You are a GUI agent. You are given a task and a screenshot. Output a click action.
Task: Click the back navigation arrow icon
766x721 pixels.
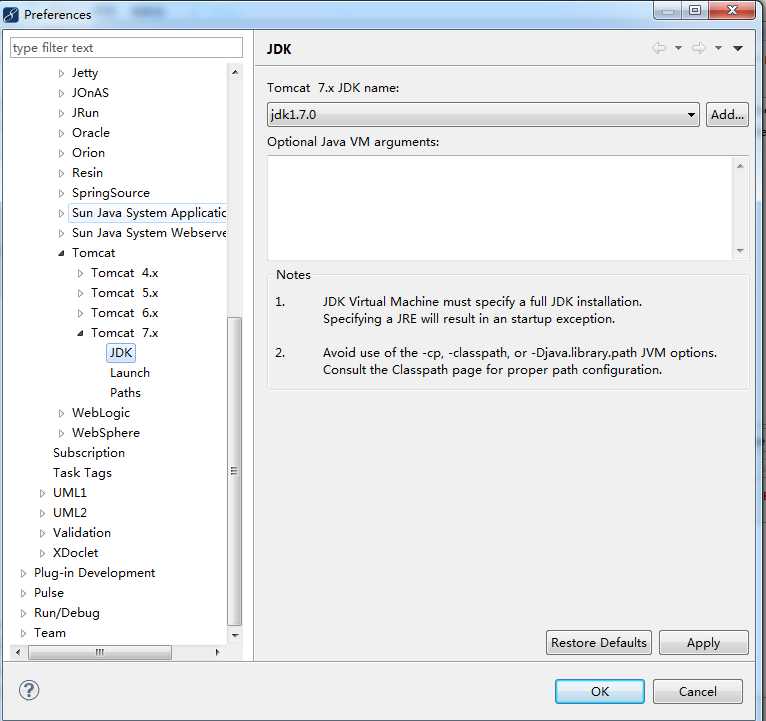(659, 48)
